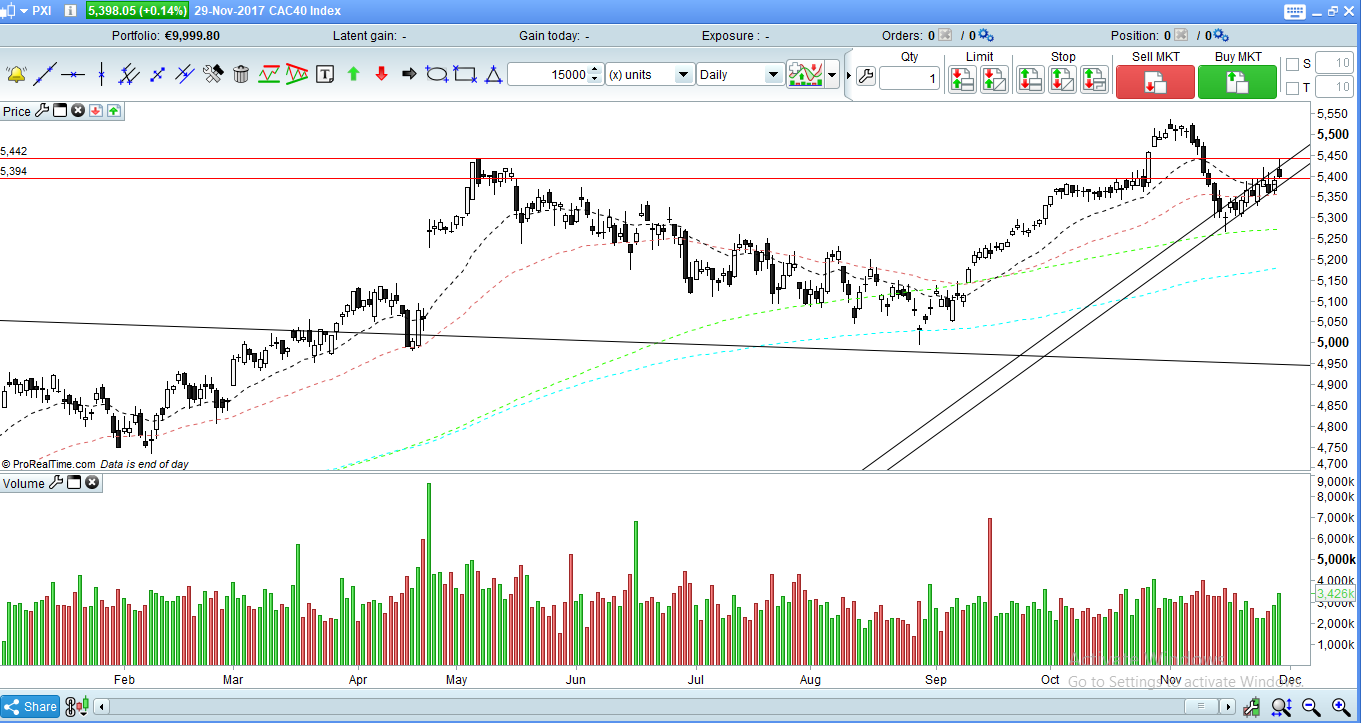Viewport: 1361px width, 723px height.
Task: Open the on-screen keyboard icon in the title bar
Action: pyautogui.click(x=1295, y=11)
